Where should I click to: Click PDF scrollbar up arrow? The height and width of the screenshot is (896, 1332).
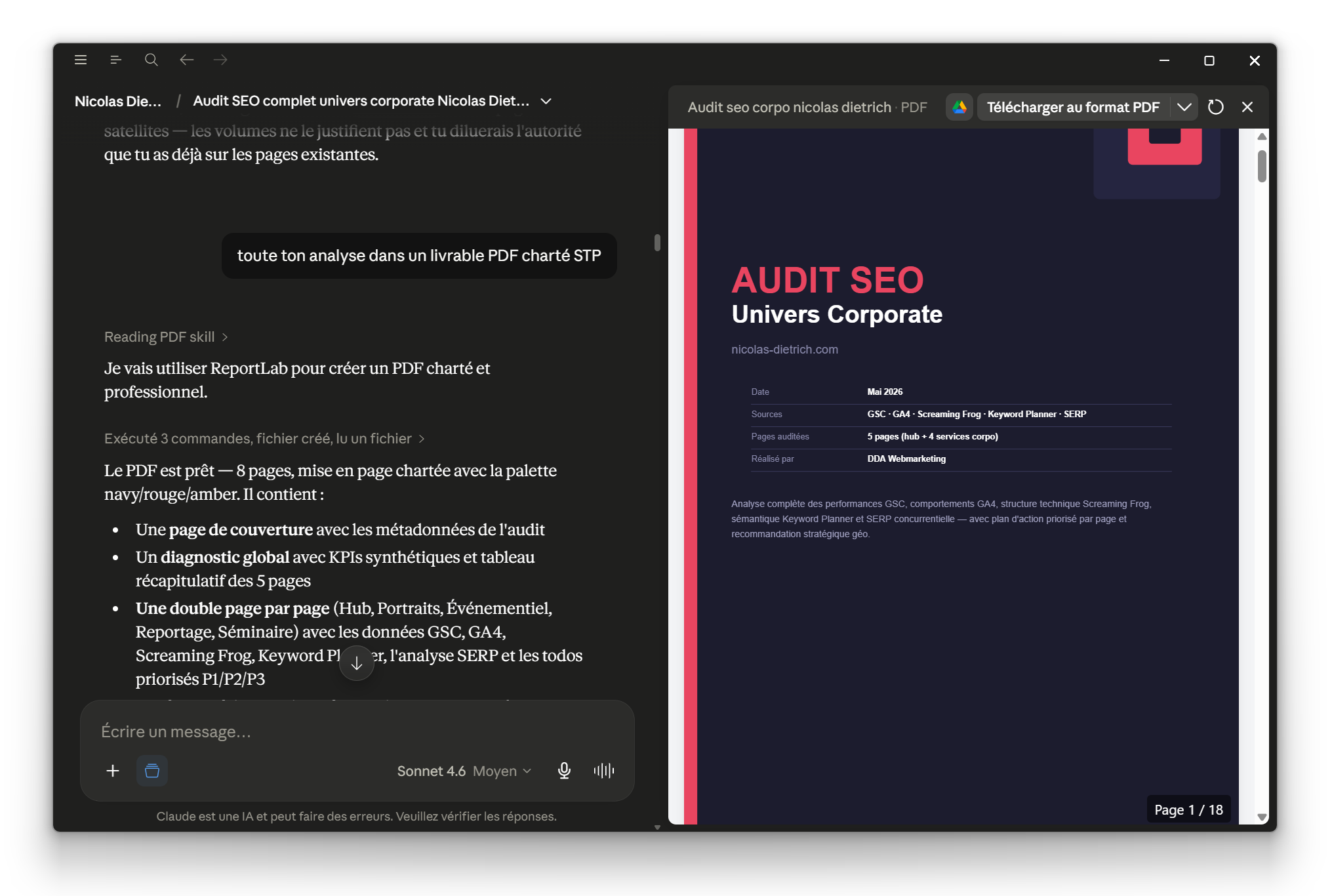[x=1262, y=136]
